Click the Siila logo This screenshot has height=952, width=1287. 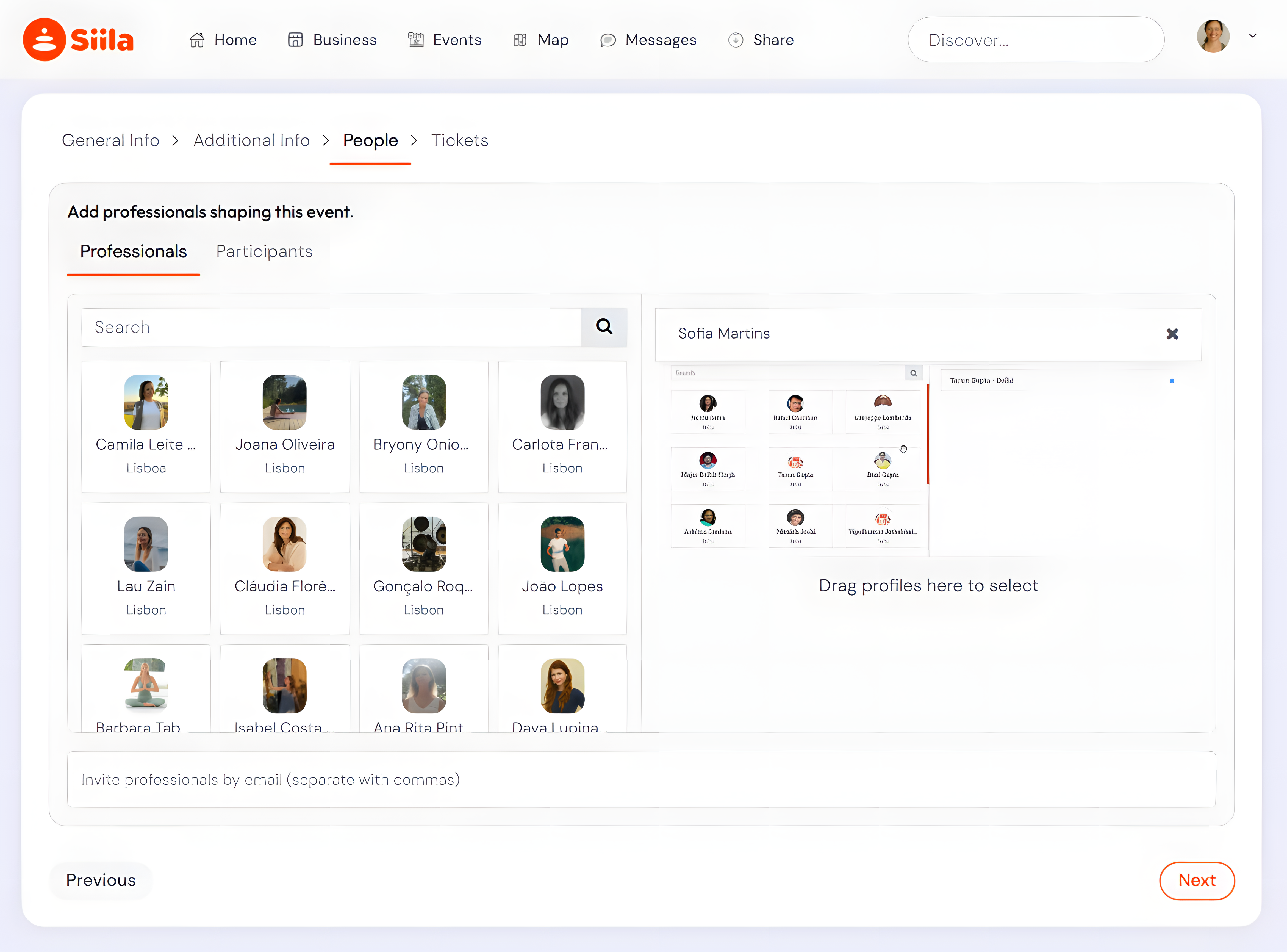coord(78,39)
